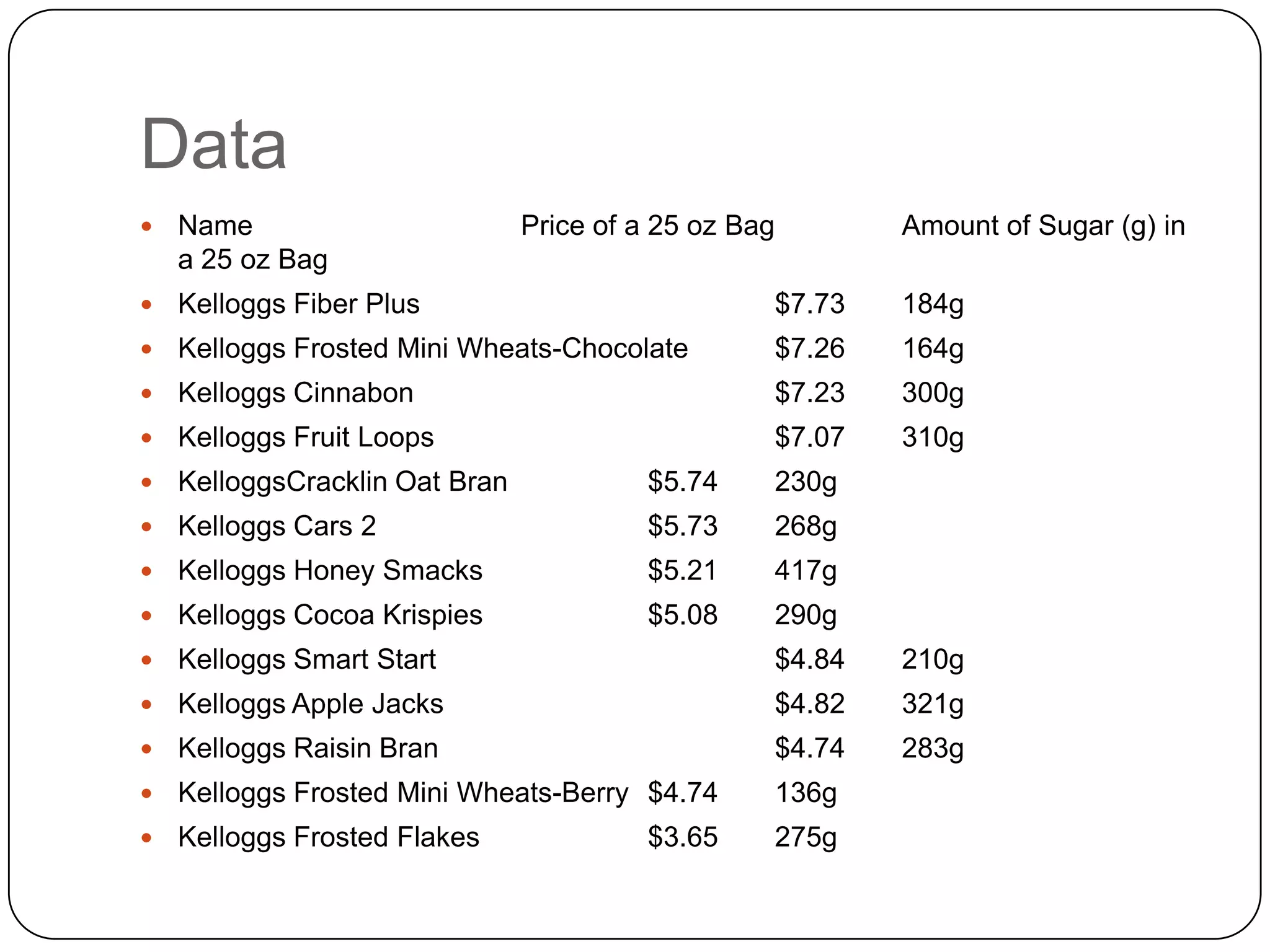Click the "Kelloggs Cinnabon" line

[x=295, y=393]
